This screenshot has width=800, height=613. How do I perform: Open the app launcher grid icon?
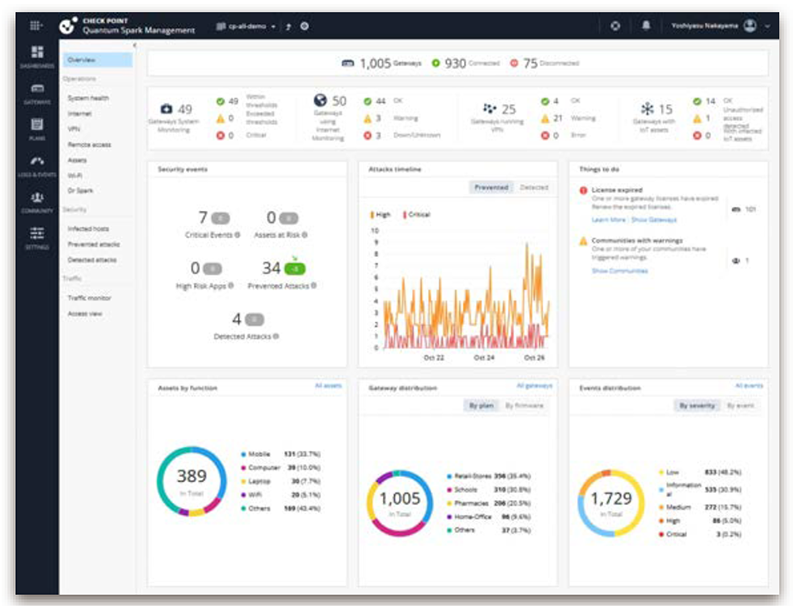pyautogui.click(x=37, y=26)
